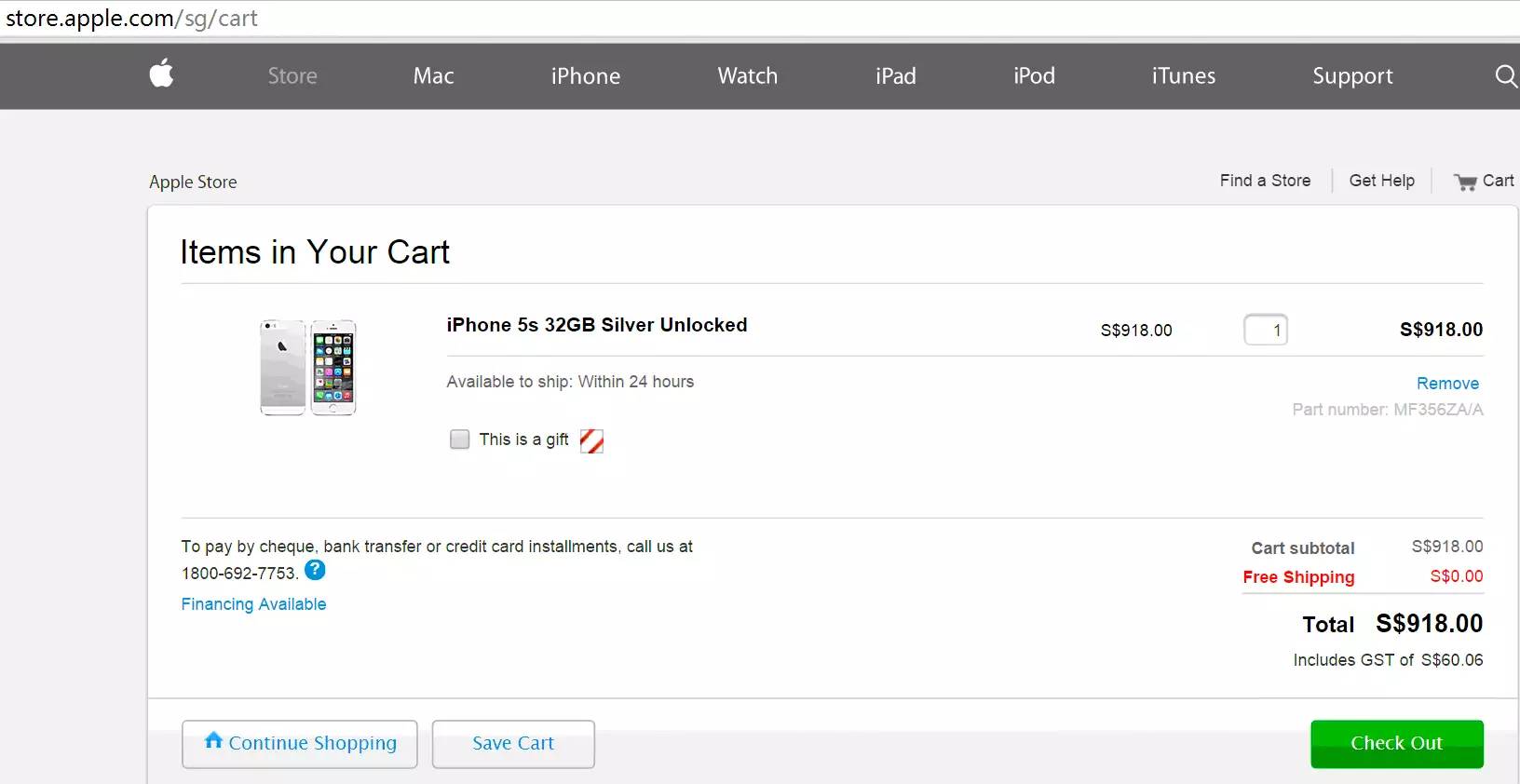
Task: Click the home icon on Continue Shopping
Action: coord(213,740)
